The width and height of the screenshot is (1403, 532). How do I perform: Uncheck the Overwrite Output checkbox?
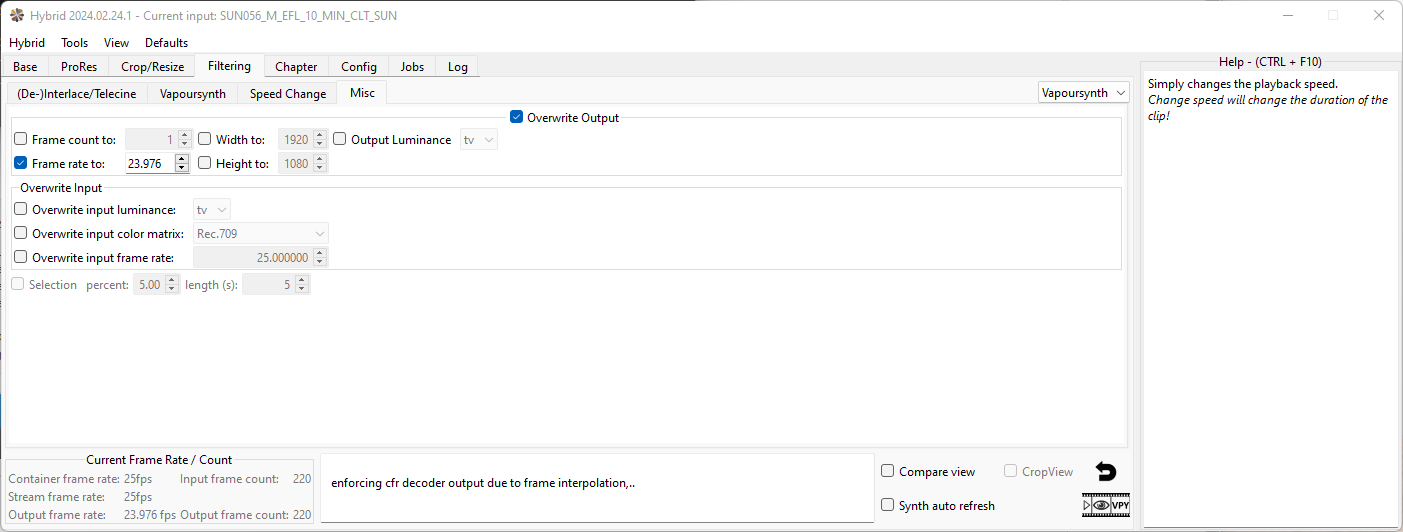click(517, 117)
